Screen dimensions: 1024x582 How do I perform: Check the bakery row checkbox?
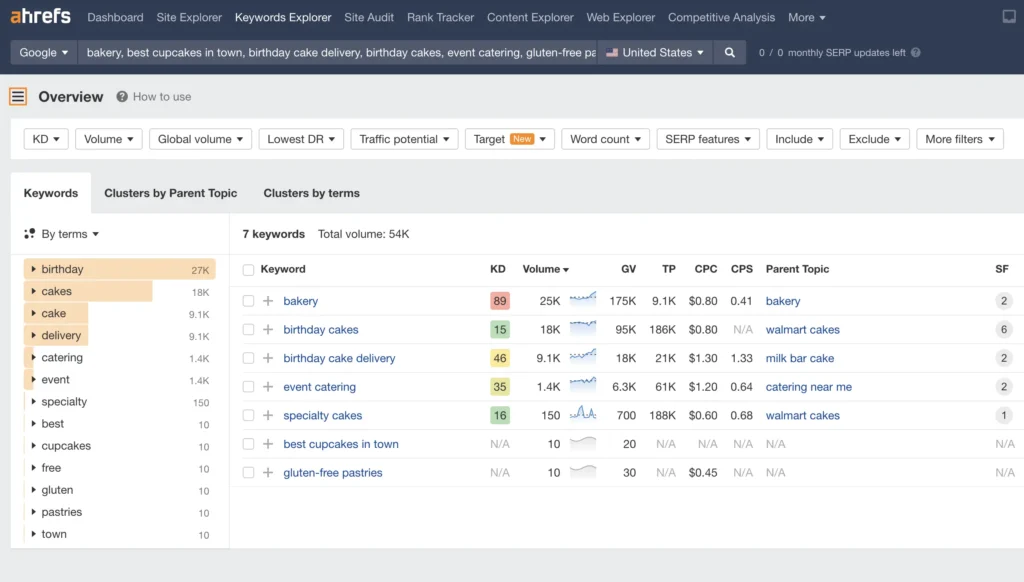(248, 301)
